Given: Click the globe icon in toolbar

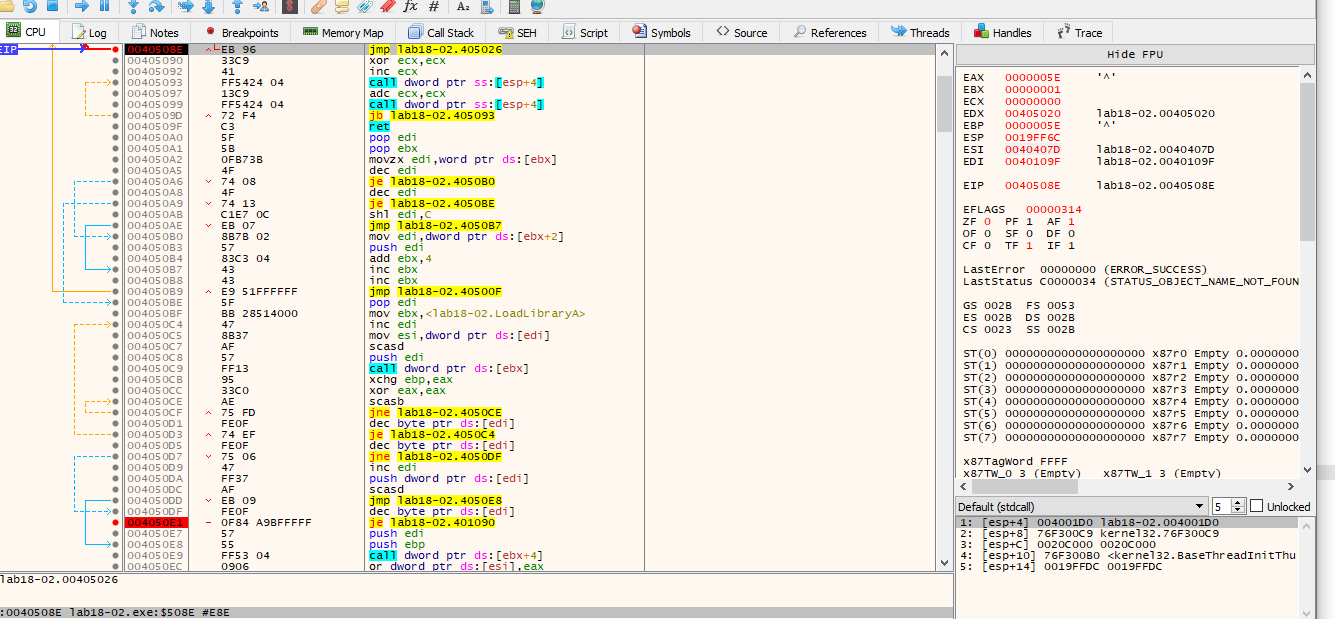Looking at the screenshot, I should pyautogui.click(x=537, y=6).
